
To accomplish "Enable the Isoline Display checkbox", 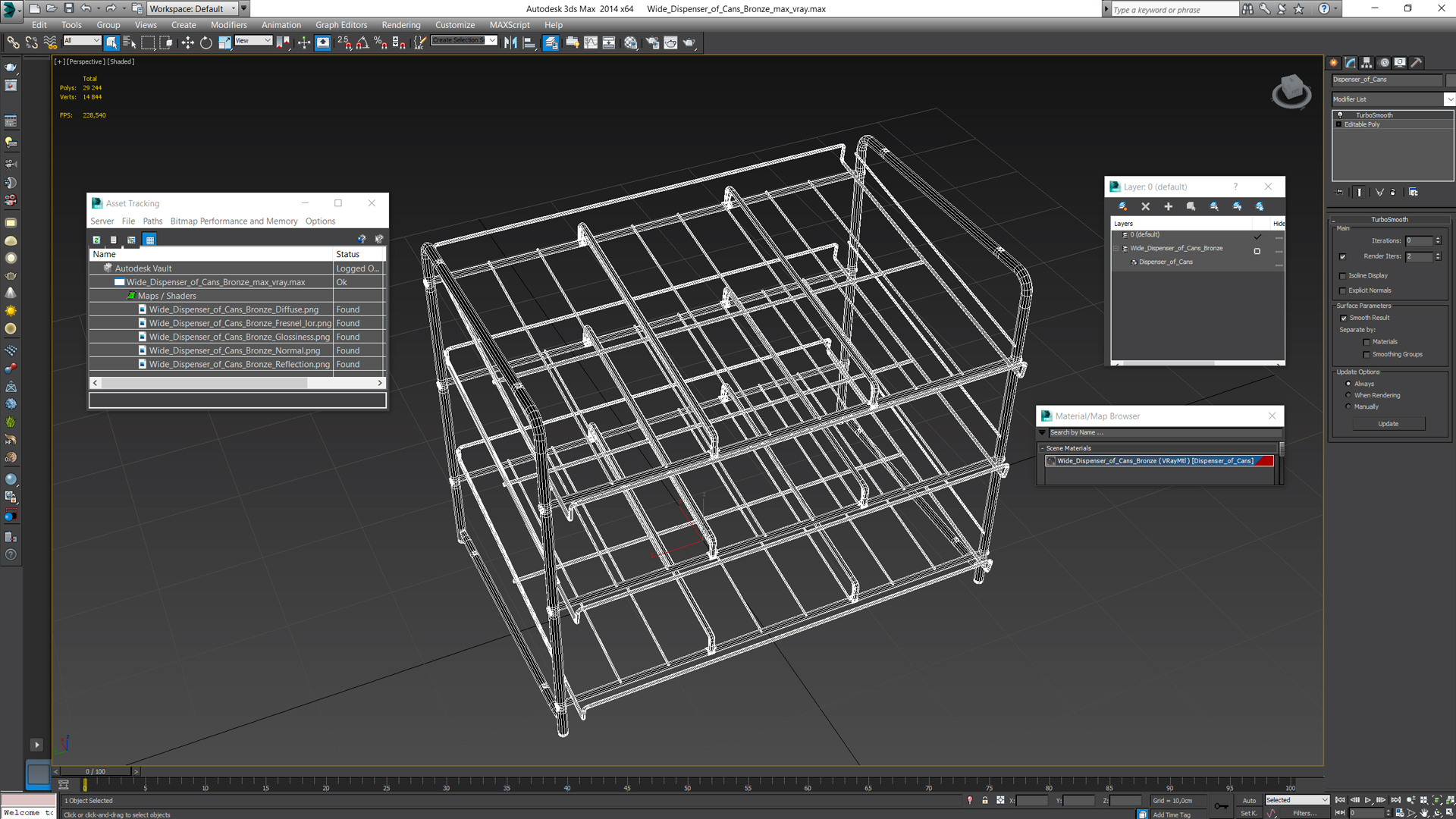I will pyautogui.click(x=1343, y=276).
